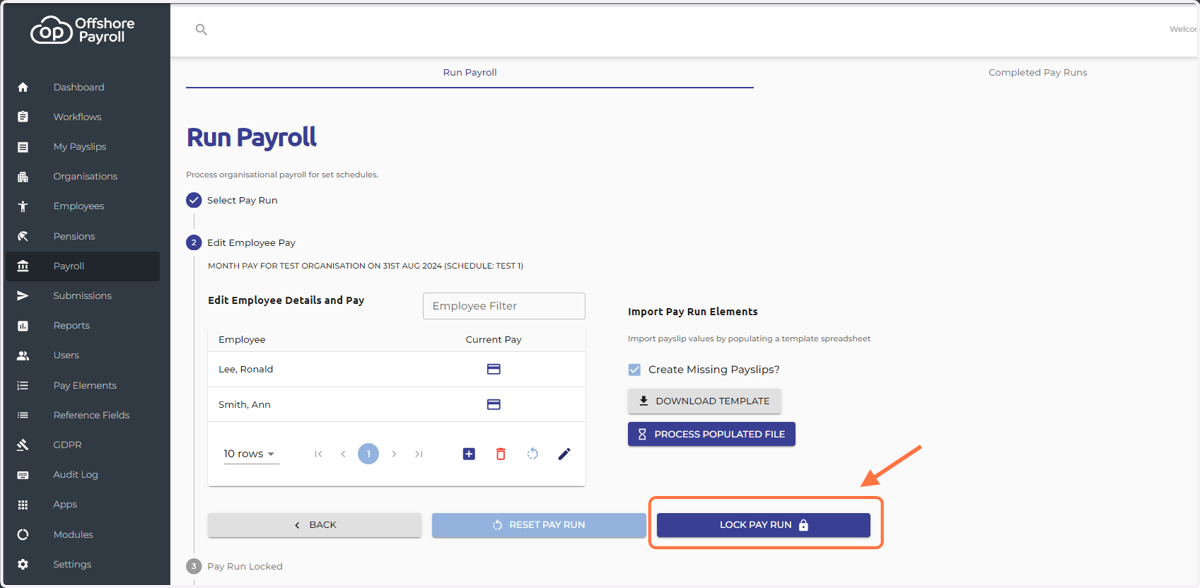The height and width of the screenshot is (588, 1200).
Task: Click the Reports chart icon
Action: pos(23,326)
